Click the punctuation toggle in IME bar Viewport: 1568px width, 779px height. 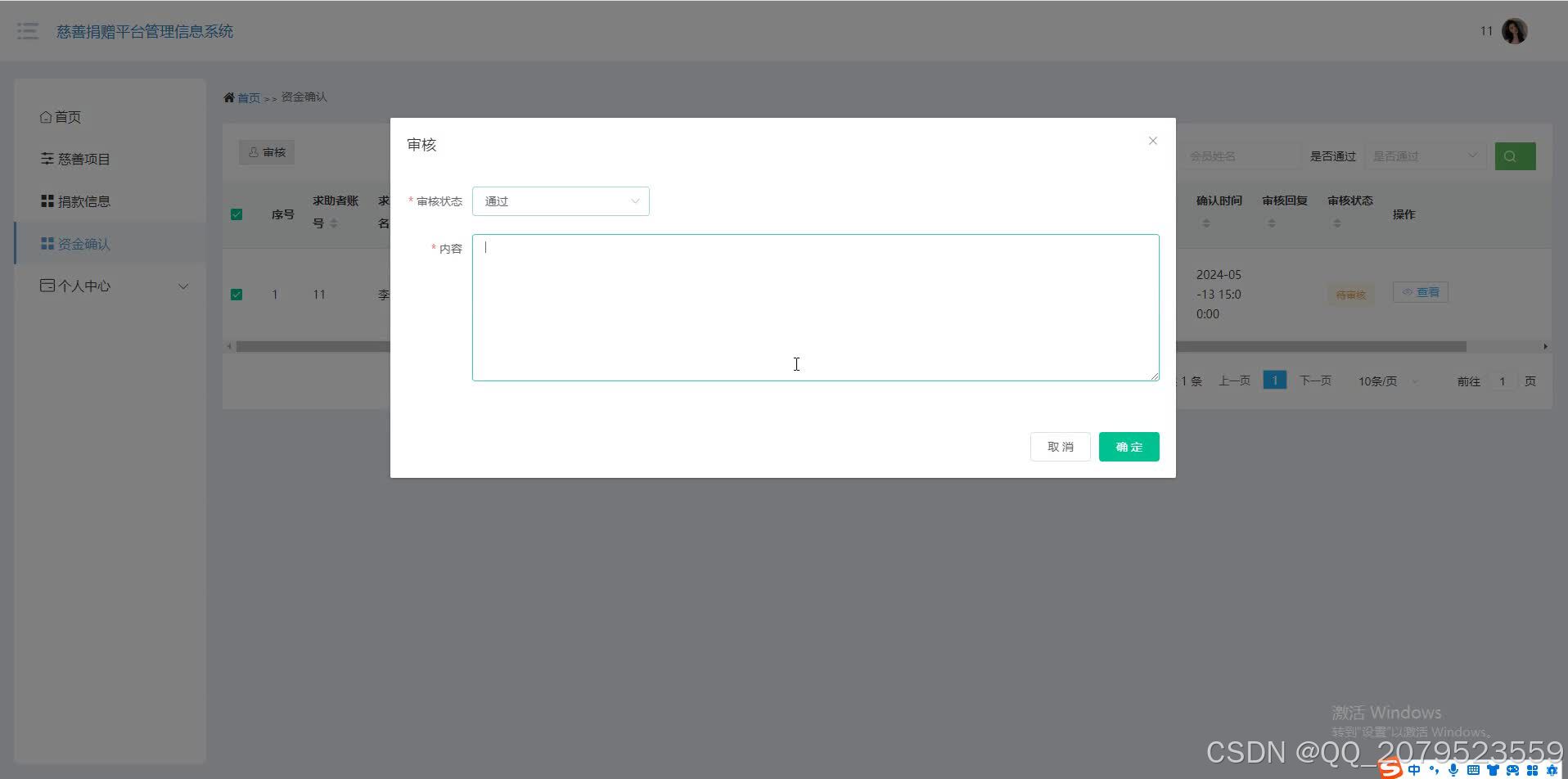click(1434, 770)
